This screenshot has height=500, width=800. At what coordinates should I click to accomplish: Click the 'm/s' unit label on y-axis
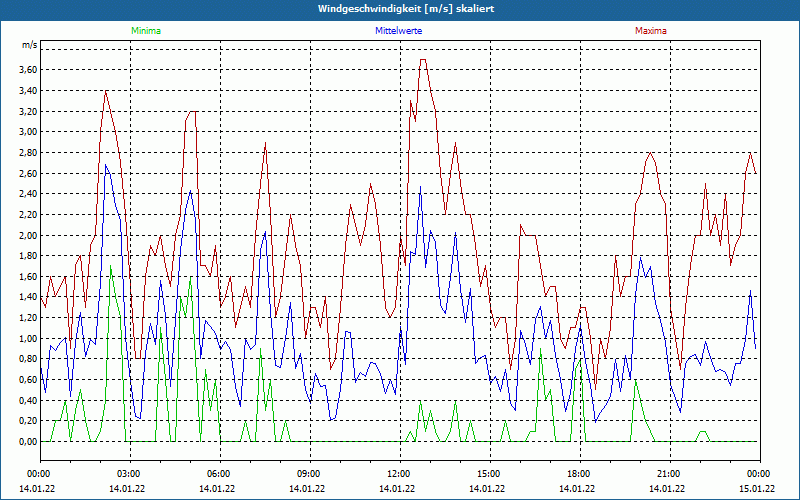30,45
